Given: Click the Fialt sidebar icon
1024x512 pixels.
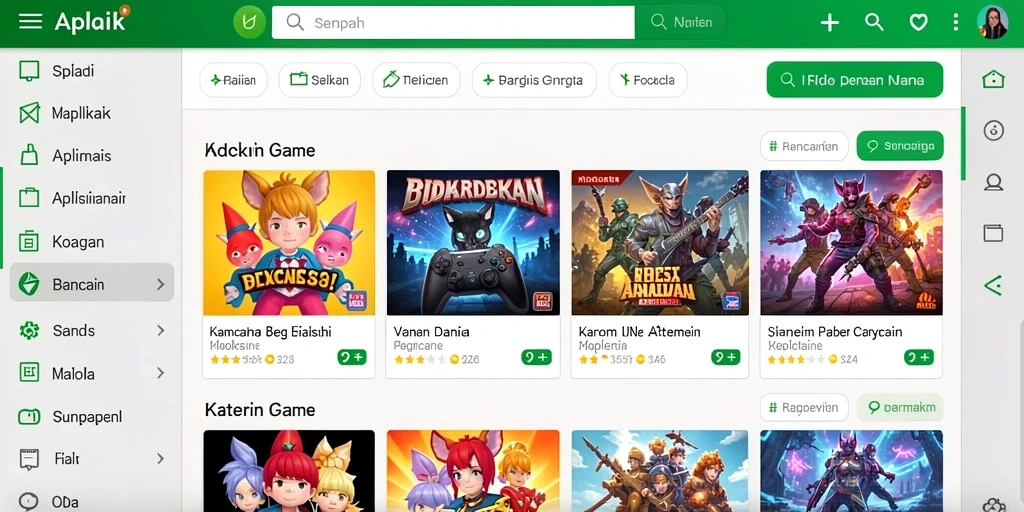Looking at the screenshot, I should pyautogui.click(x=29, y=460).
